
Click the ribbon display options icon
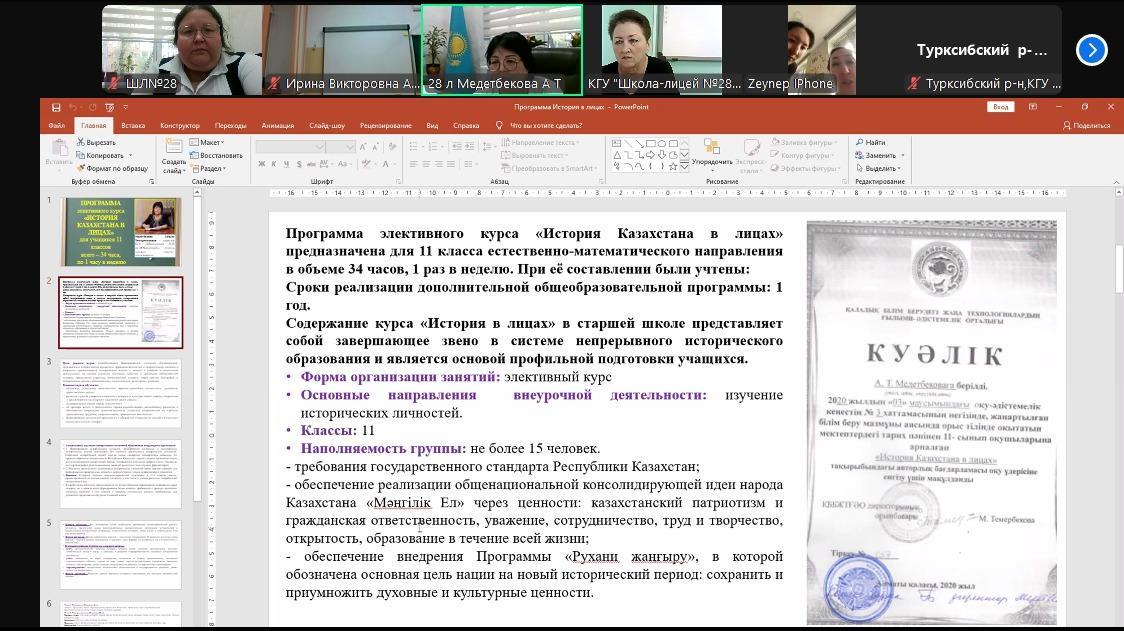tap(1034, 107)
